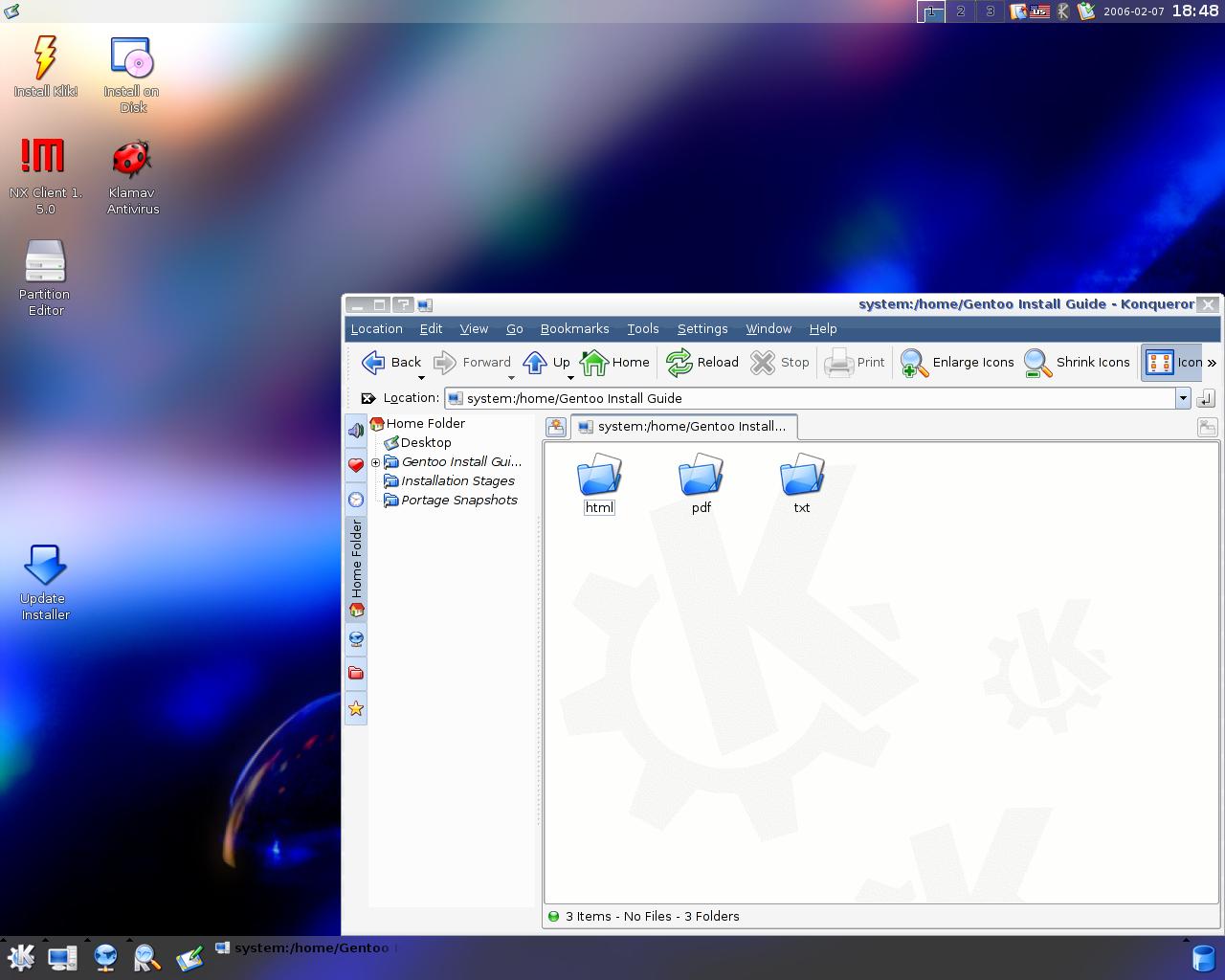Open the Location menu
Screen dimensions: 1225x980
[x=376, y=328]
